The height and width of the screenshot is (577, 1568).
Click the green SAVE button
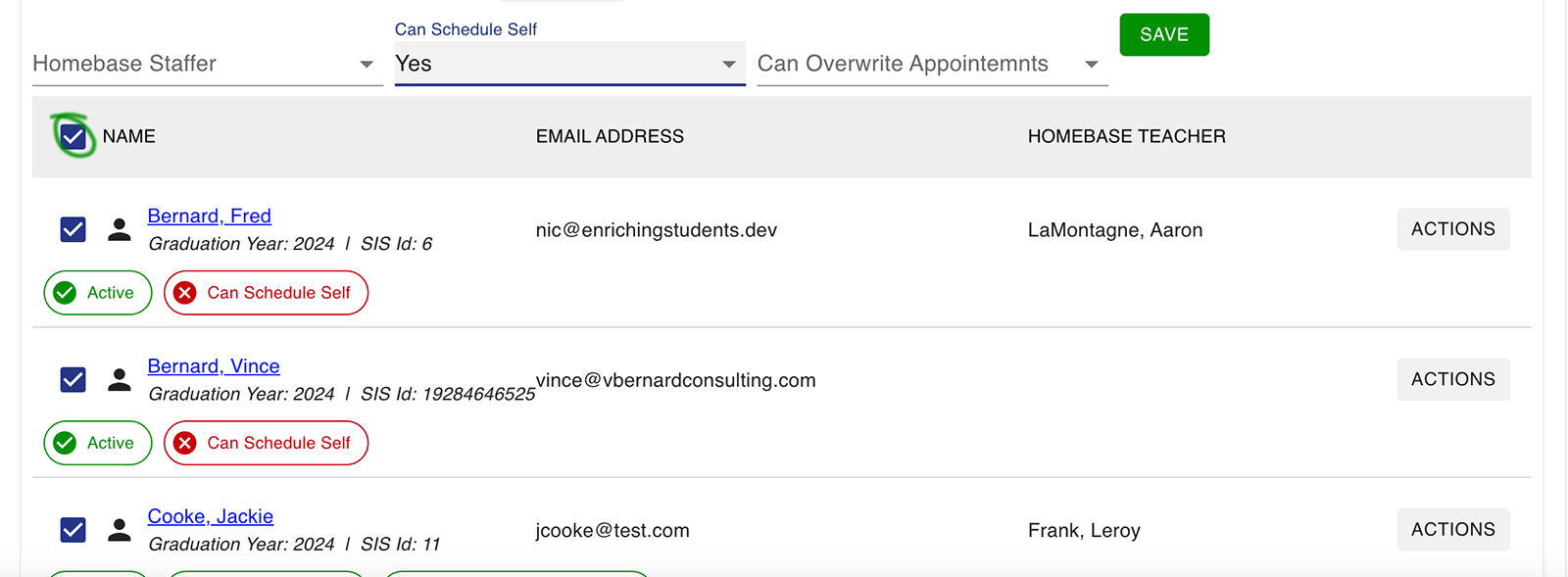pyautogui.click(x=1164, y=34)
